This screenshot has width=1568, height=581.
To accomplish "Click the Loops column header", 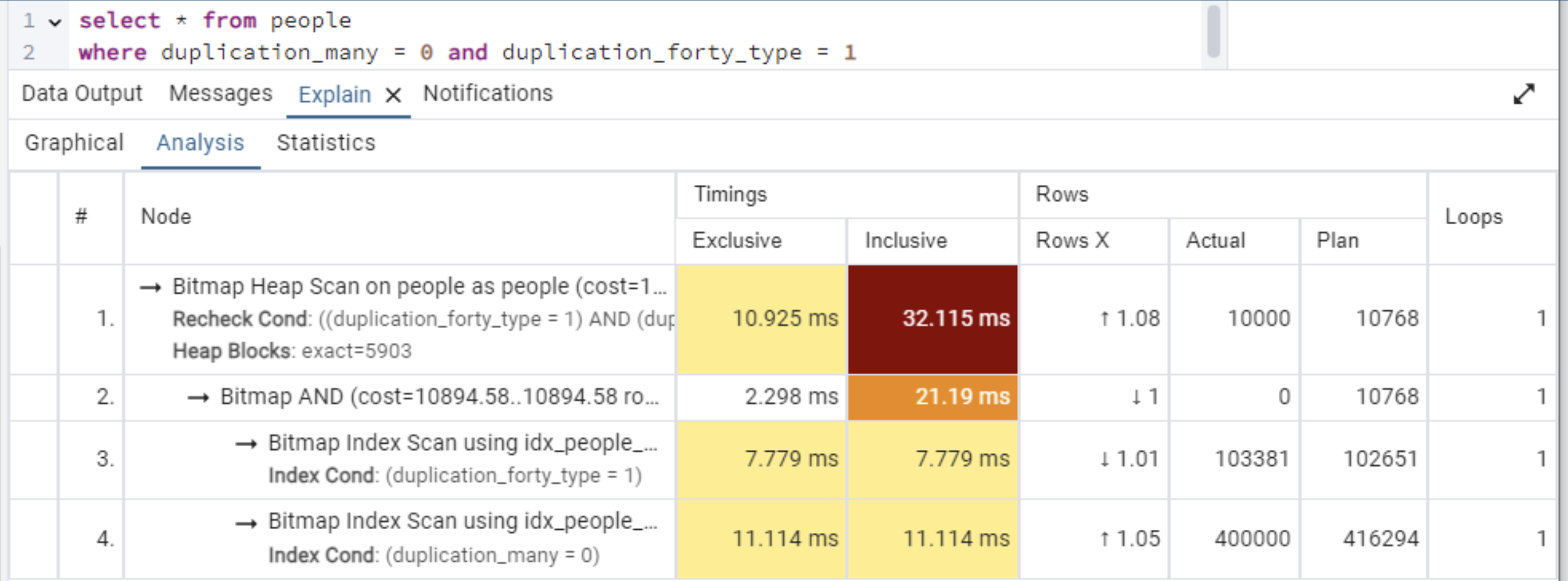I will (x=1492, y=217).
